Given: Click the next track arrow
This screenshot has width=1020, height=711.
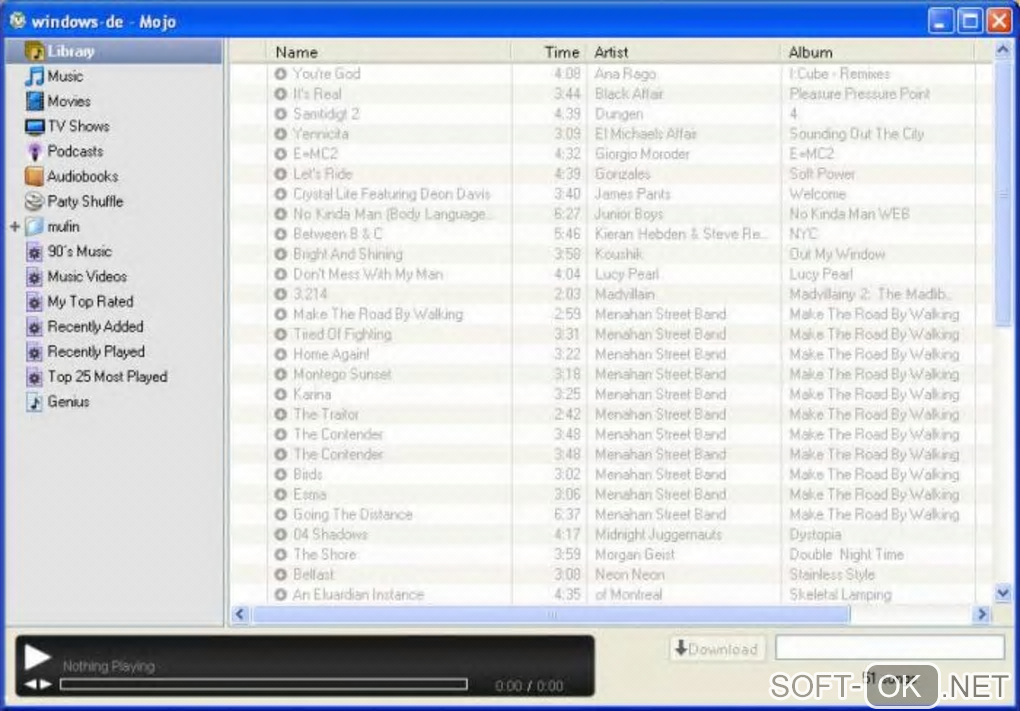Looking at the screenshot, I should tap(46, 684).
